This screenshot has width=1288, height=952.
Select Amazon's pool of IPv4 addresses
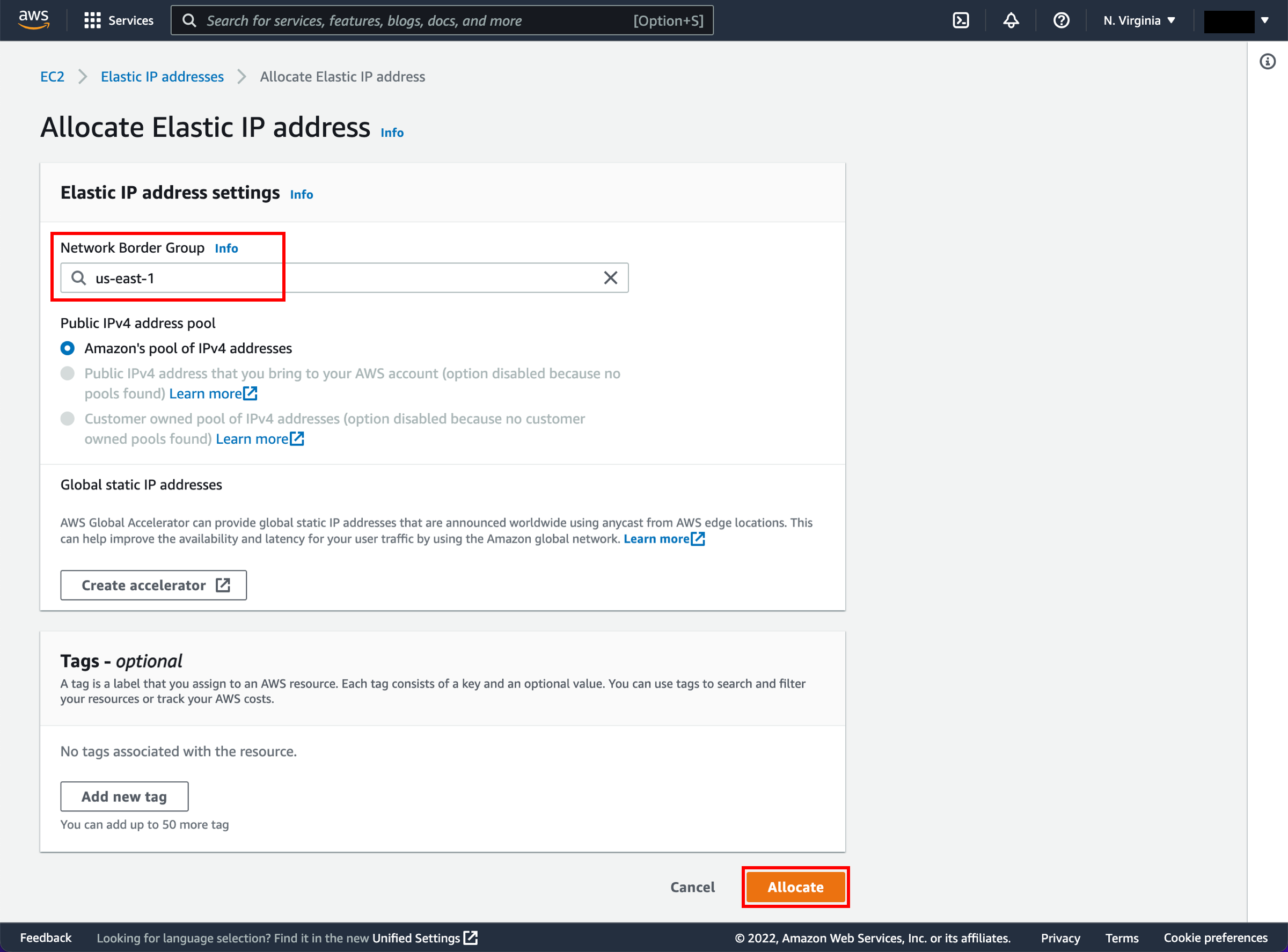[x=68, y=348]
